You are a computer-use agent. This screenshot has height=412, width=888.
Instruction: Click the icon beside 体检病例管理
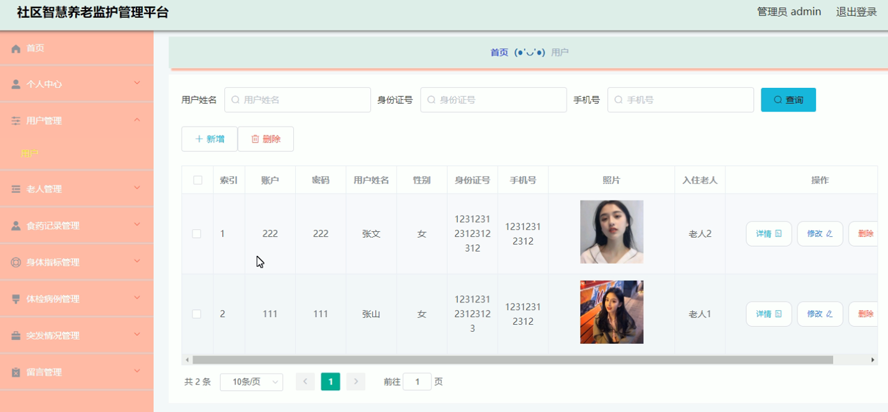click(x=16, y=299)
